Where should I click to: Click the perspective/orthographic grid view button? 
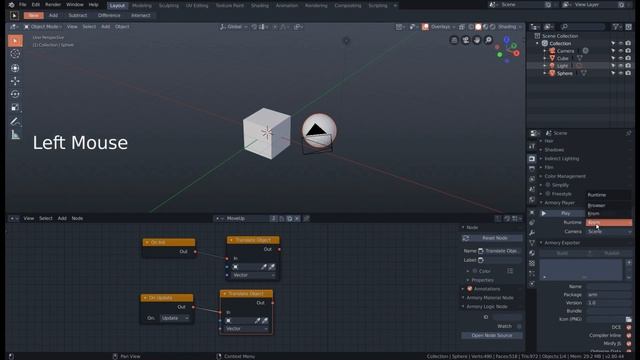[454, 40]
